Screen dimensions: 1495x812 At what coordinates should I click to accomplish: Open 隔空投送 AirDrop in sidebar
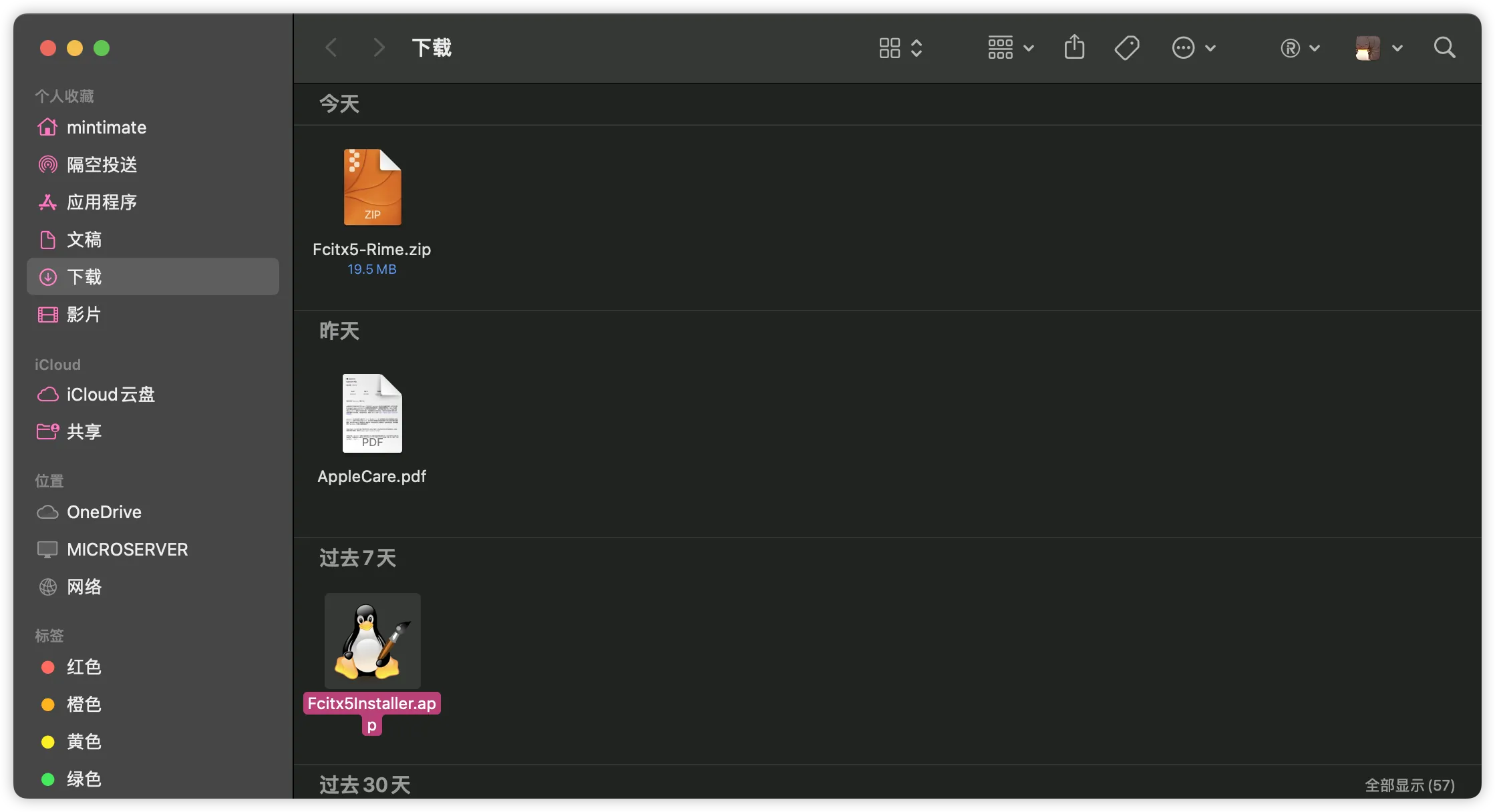tap(153, 164)
